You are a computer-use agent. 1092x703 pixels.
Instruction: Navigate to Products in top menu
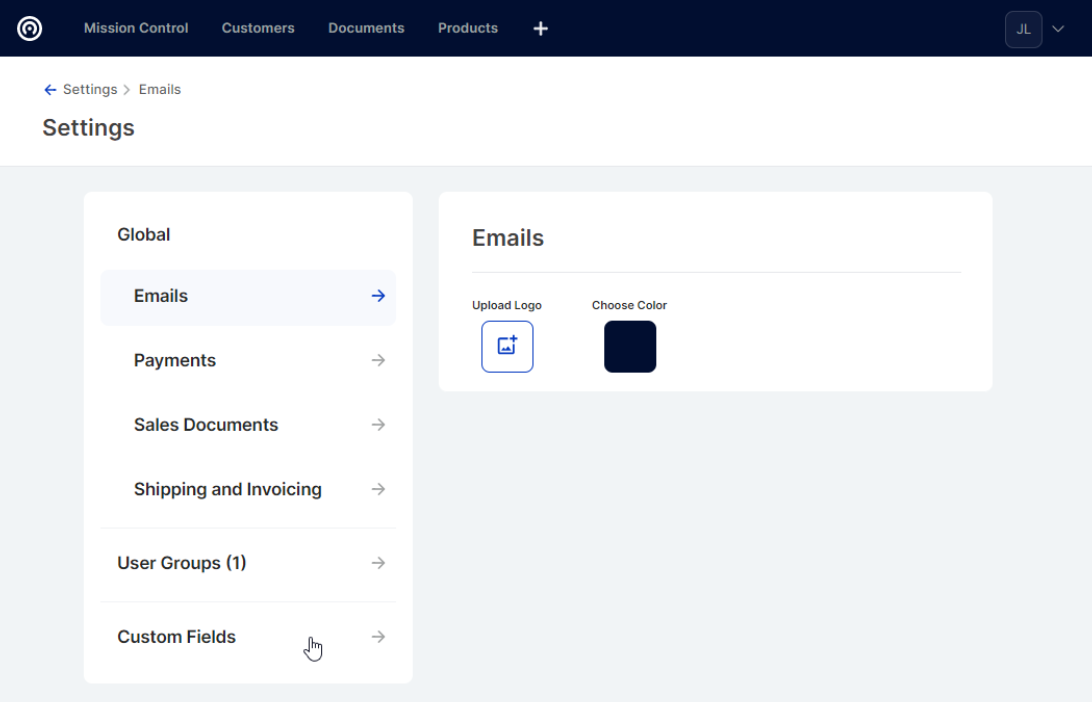467,29
